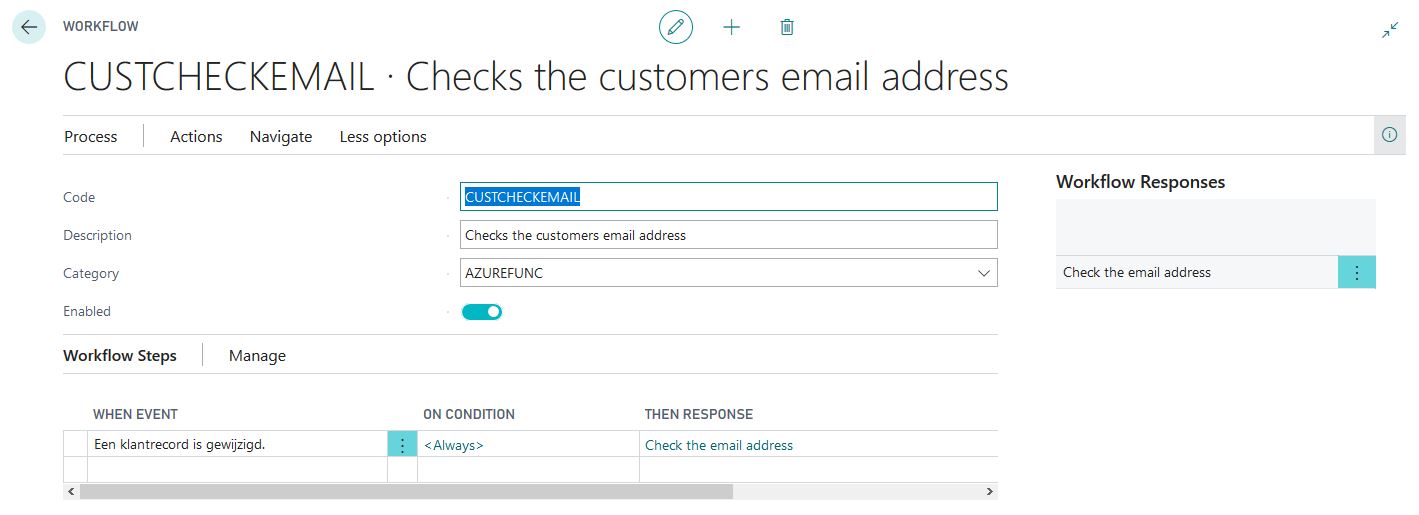Screen dimensions: 1419x515
Task: Click the collapse page arrows icon
Action: 1390,30
